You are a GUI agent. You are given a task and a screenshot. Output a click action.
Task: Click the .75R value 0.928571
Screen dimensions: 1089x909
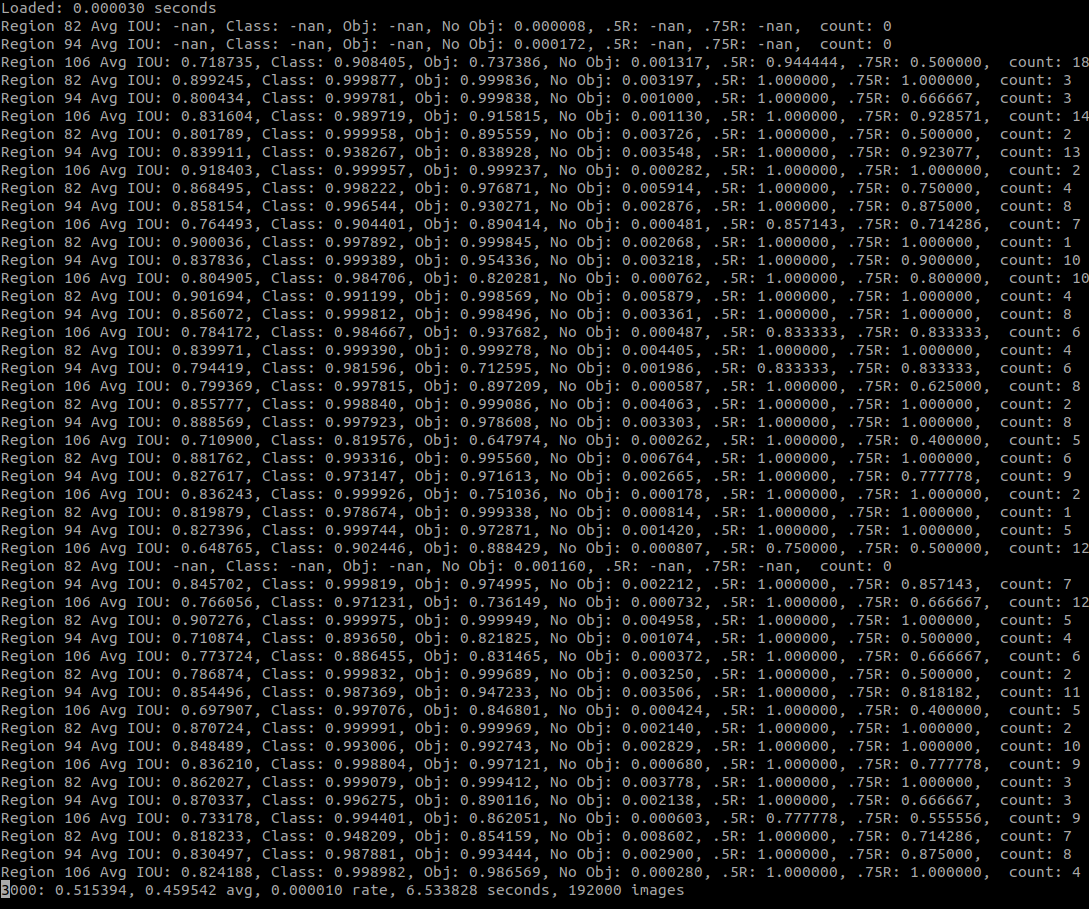(x=946, y=116)
